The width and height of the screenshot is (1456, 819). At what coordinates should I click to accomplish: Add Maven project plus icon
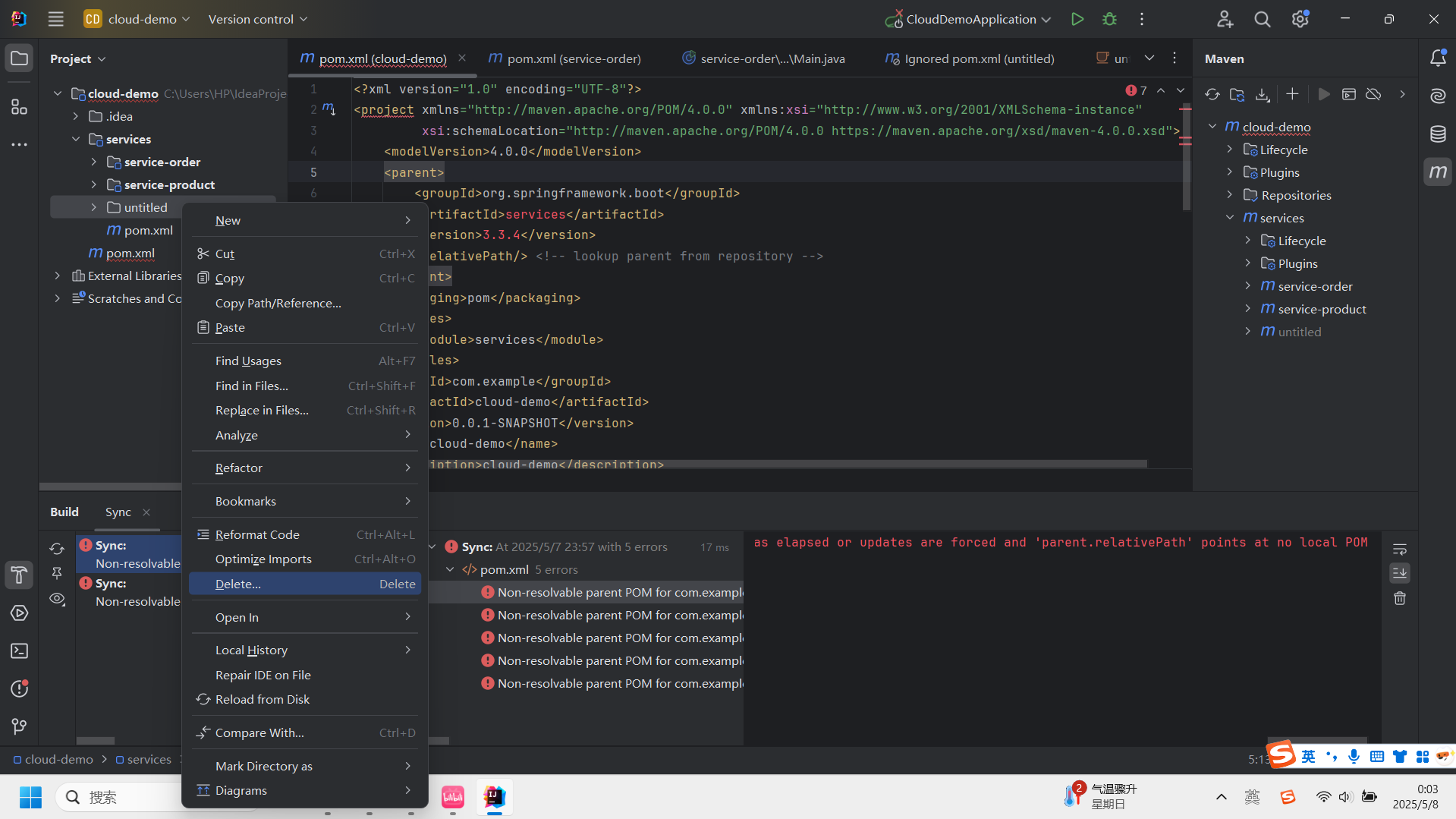tap(1292, 94)
